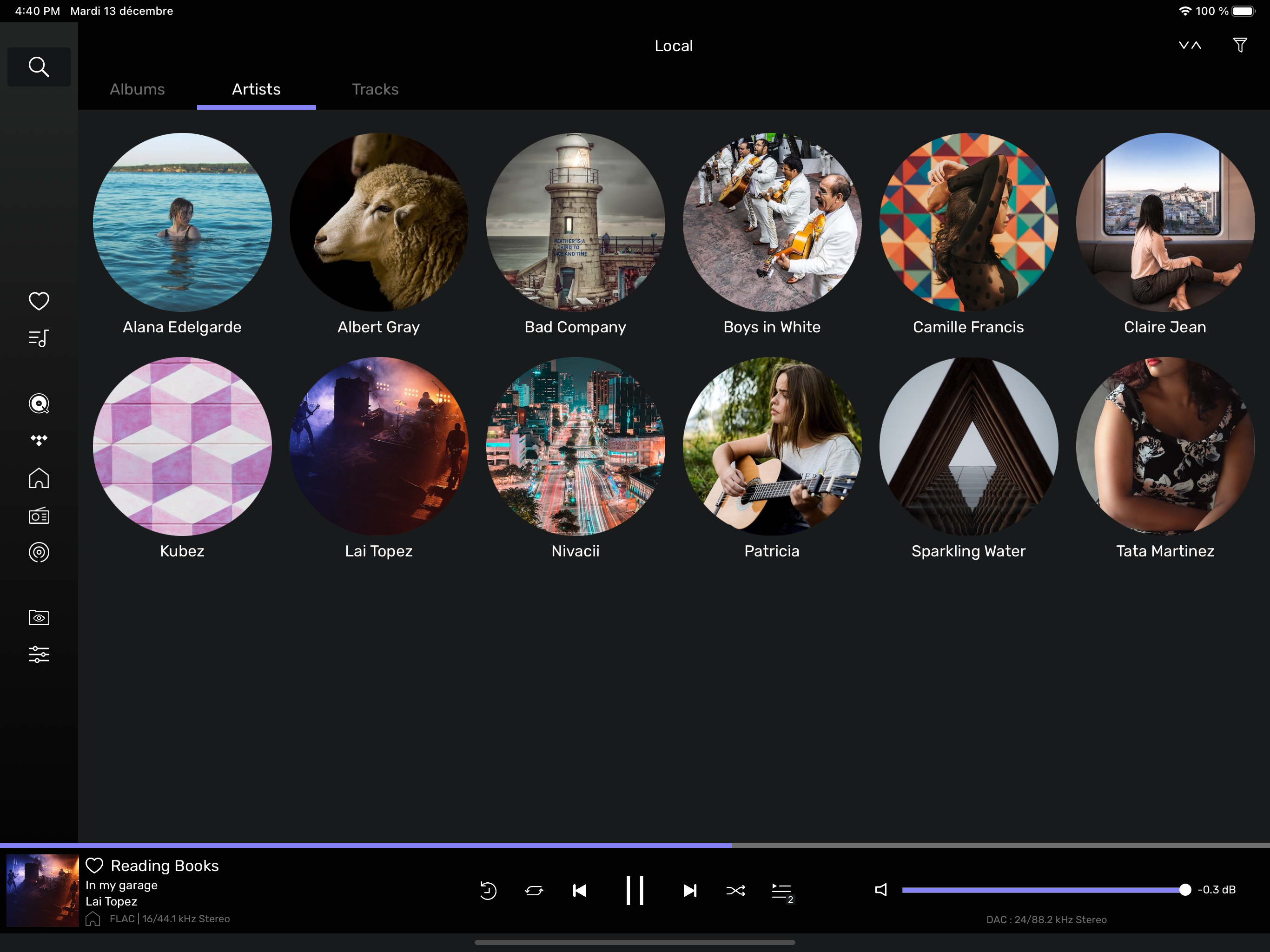The width and height of the screenshot is (1270, 952).
Task: Open Patricia guitar picture
Action: click(x=772, y=446)
